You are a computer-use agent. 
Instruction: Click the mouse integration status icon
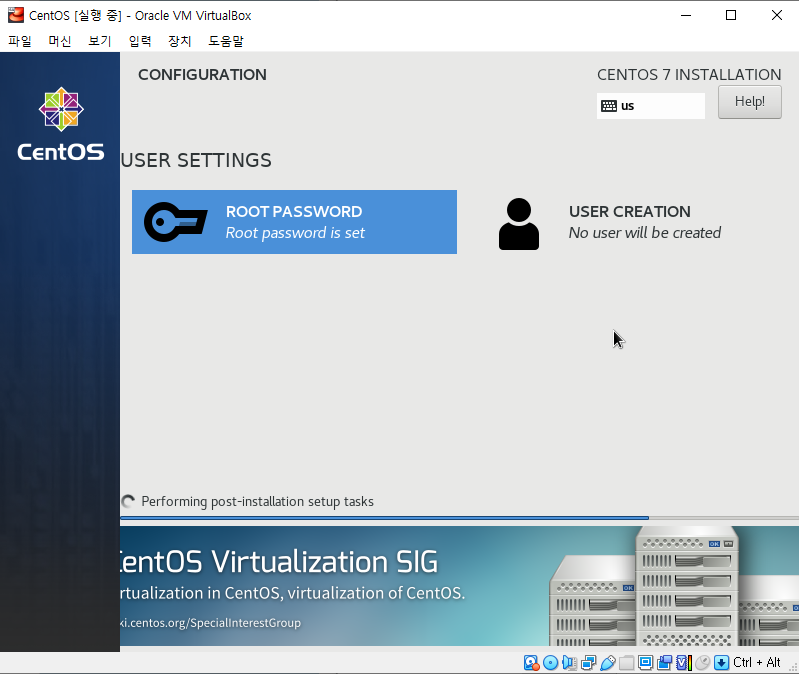click(703, 662)
